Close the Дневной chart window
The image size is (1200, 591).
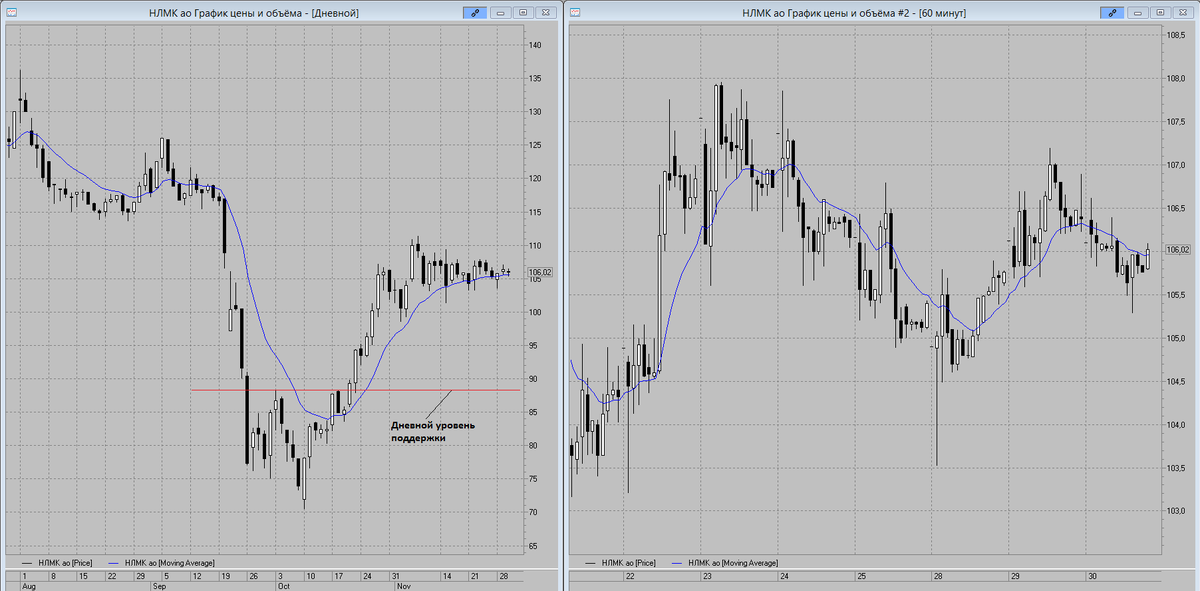tap(548, 13)
